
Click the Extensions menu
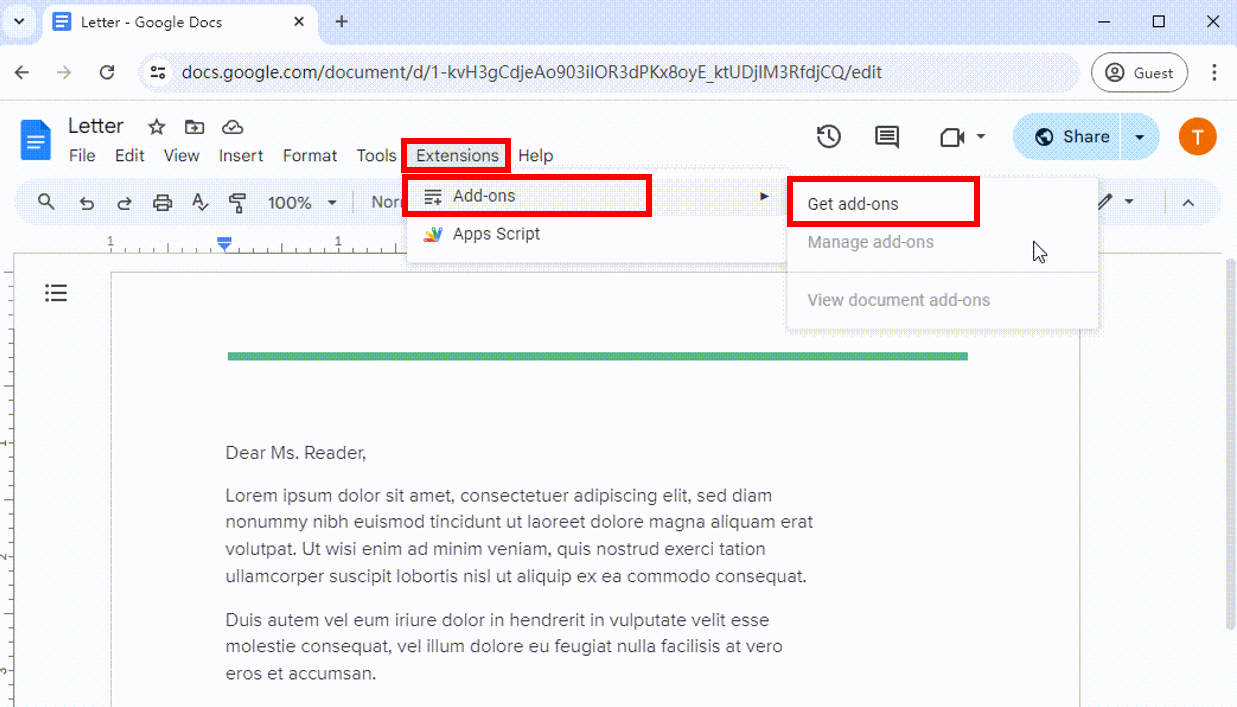click(457, 155)
